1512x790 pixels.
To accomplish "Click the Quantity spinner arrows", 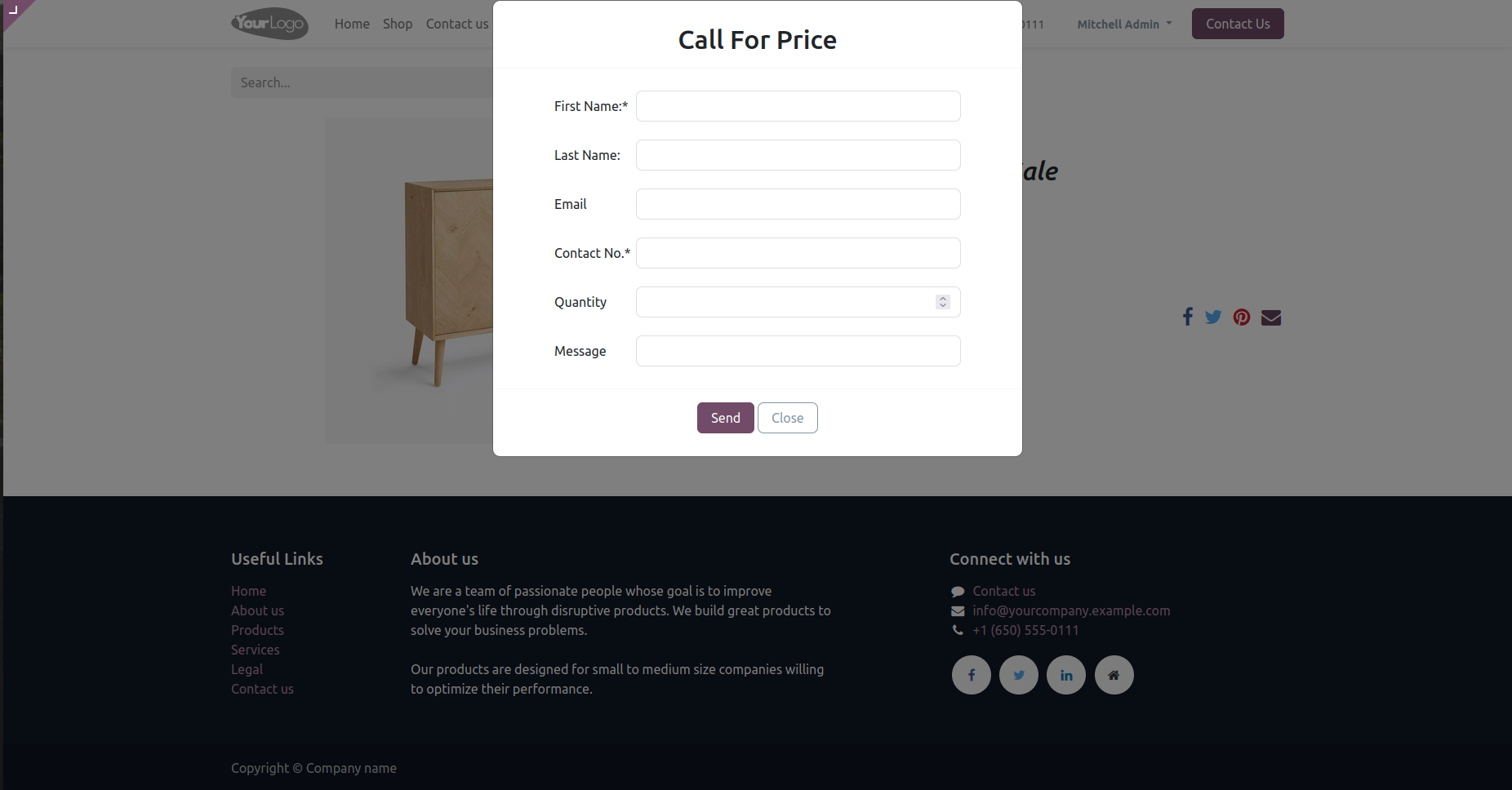I will click(943, 302).
